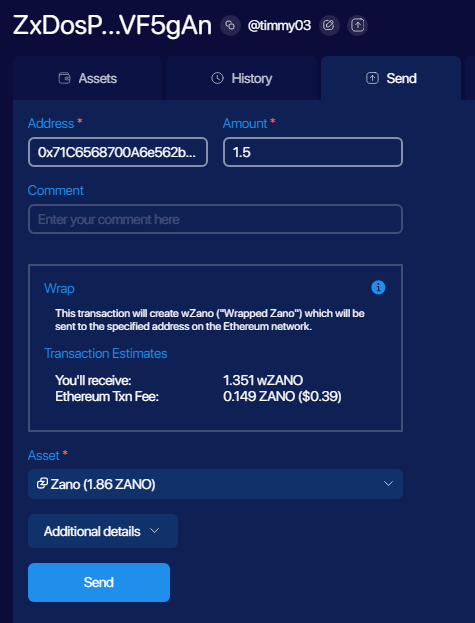Select the Send tab
The image size is (475, 623).
point(391,78)
